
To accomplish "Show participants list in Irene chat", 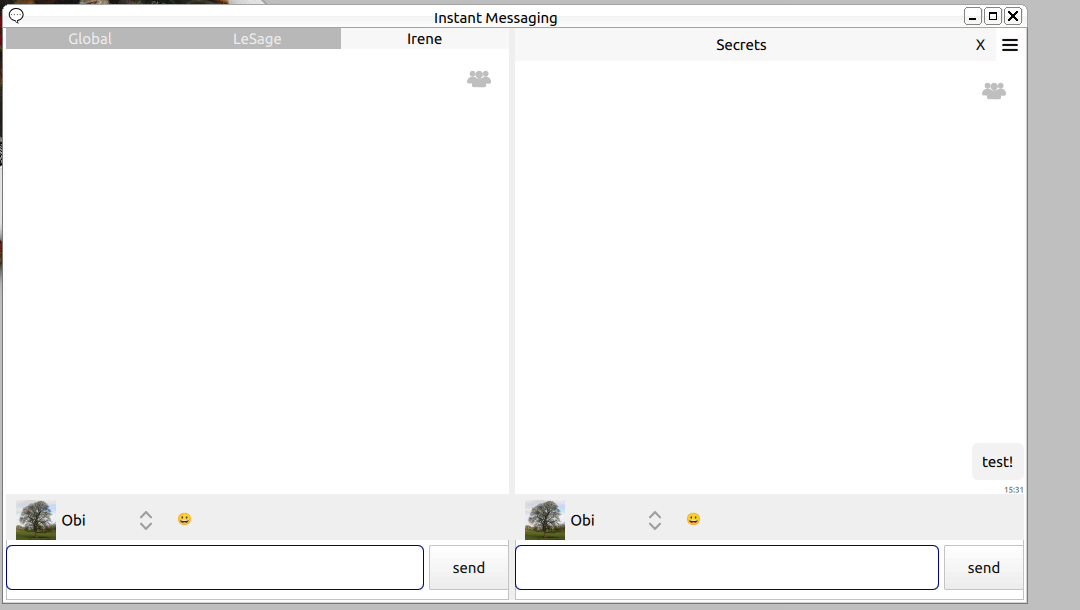I will click(479, 79).
